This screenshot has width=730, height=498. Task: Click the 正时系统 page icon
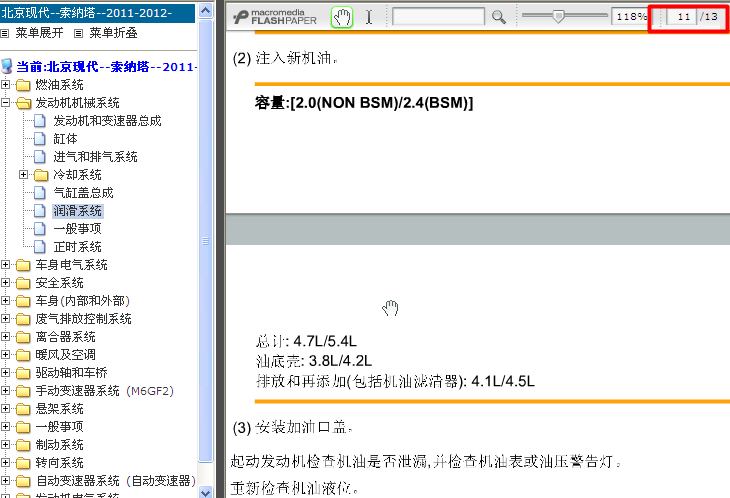40,247
